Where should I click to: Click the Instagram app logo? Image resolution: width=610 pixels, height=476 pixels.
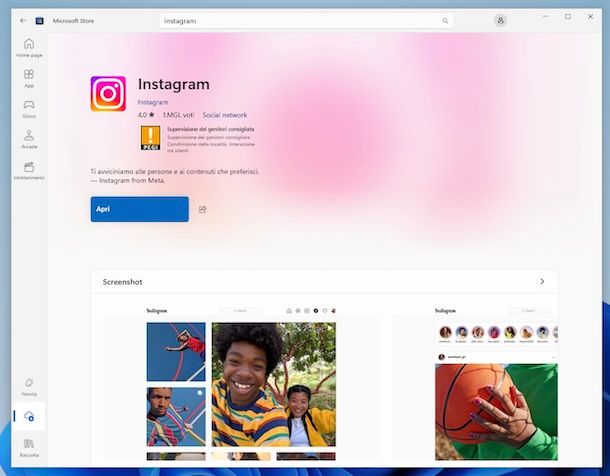(x=108, y=94)
